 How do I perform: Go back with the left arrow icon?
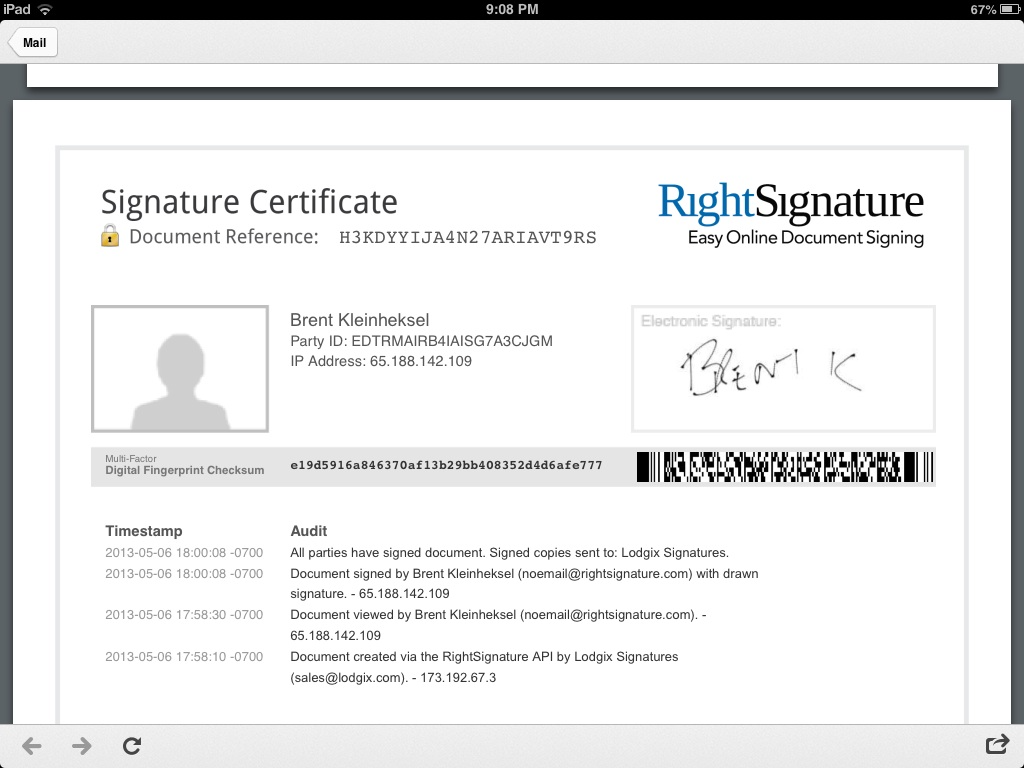click(31, 745)
